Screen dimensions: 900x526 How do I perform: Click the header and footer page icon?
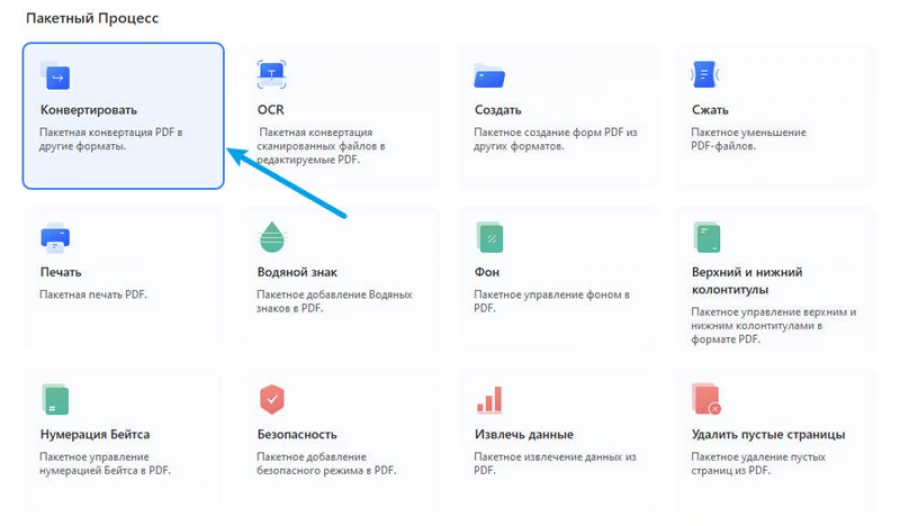tap(706, 238)
